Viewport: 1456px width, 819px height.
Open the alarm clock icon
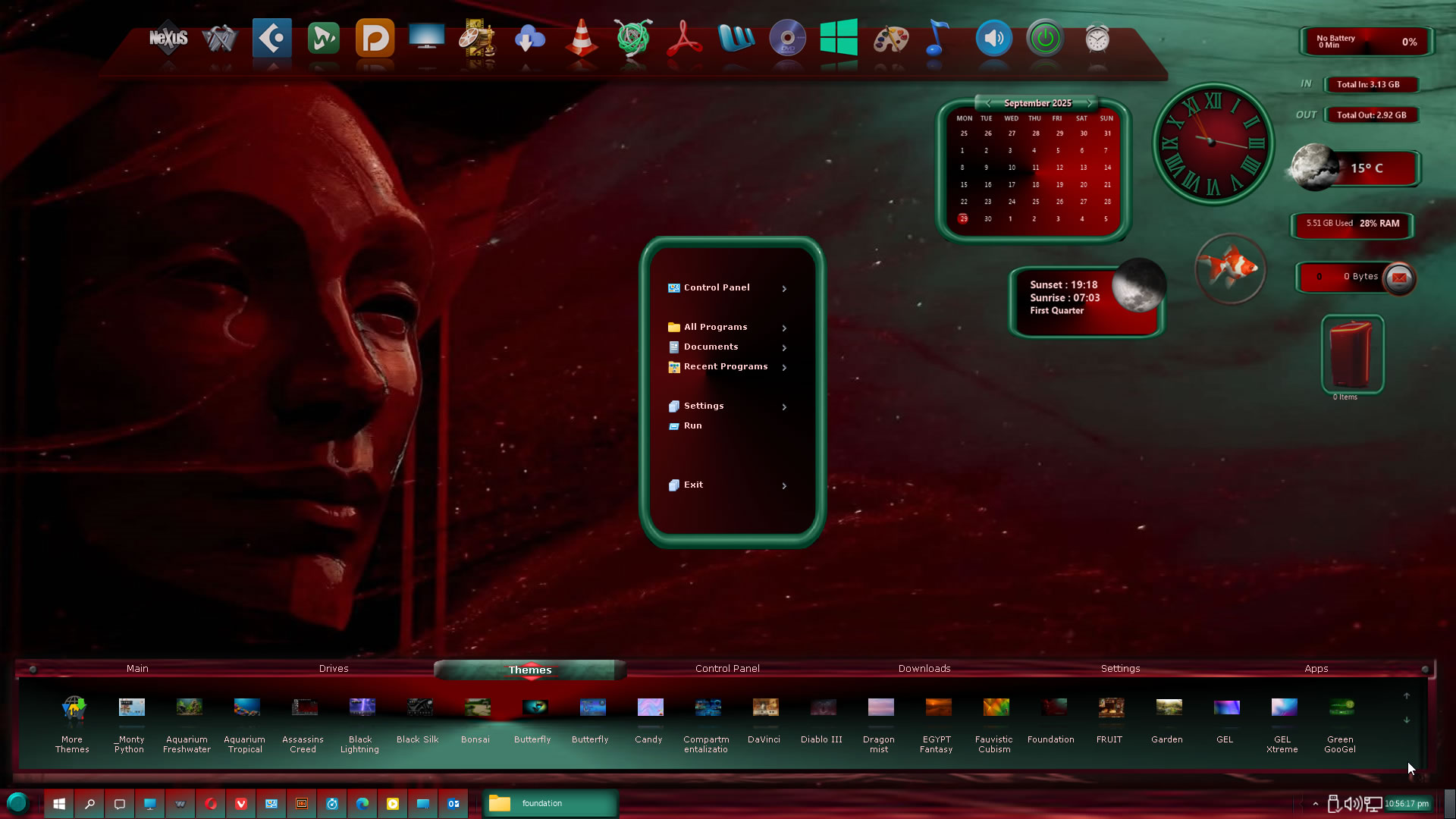(1097, 38)
